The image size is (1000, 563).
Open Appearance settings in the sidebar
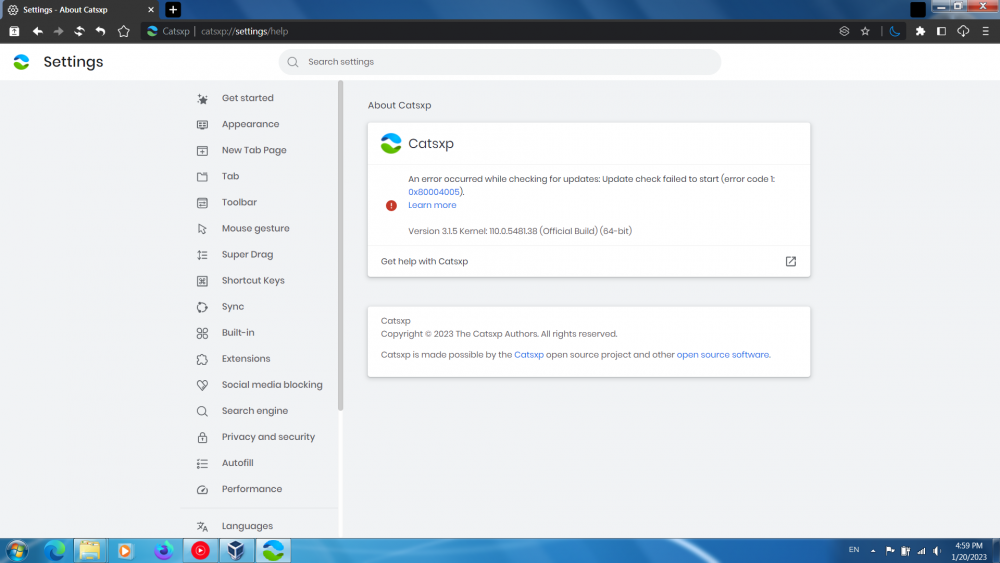point(250,124)
